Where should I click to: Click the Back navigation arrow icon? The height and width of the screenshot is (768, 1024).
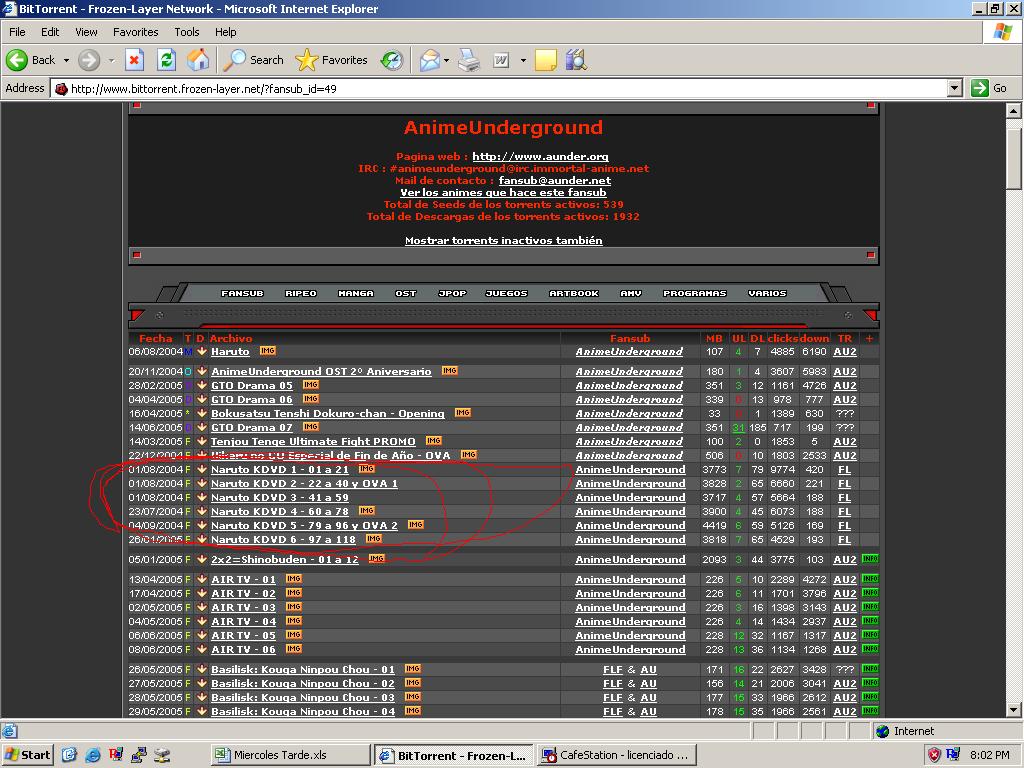pos(17,60)
